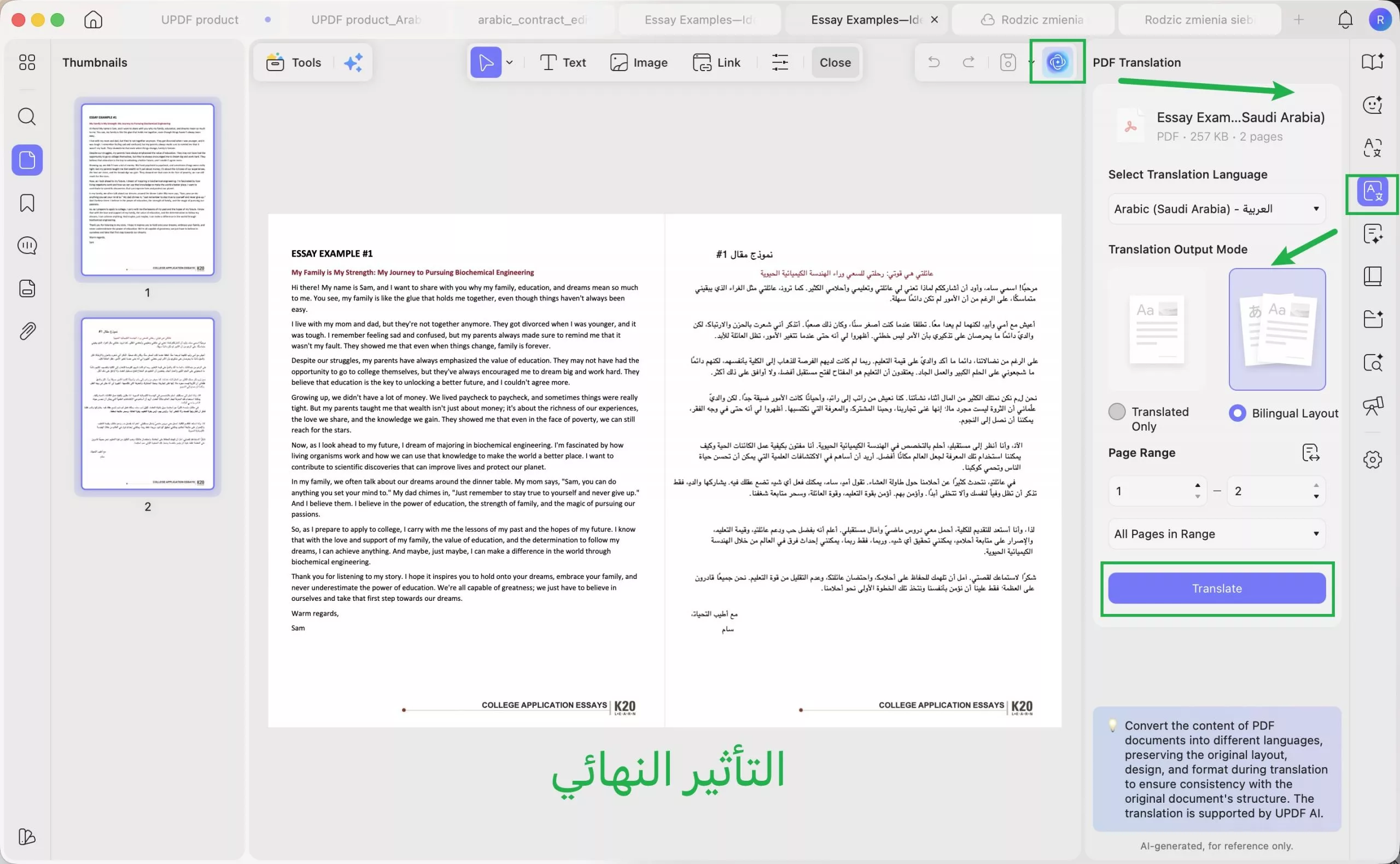Open the attachments paperclip icon

pyautogui.click(x=27, y=331)
